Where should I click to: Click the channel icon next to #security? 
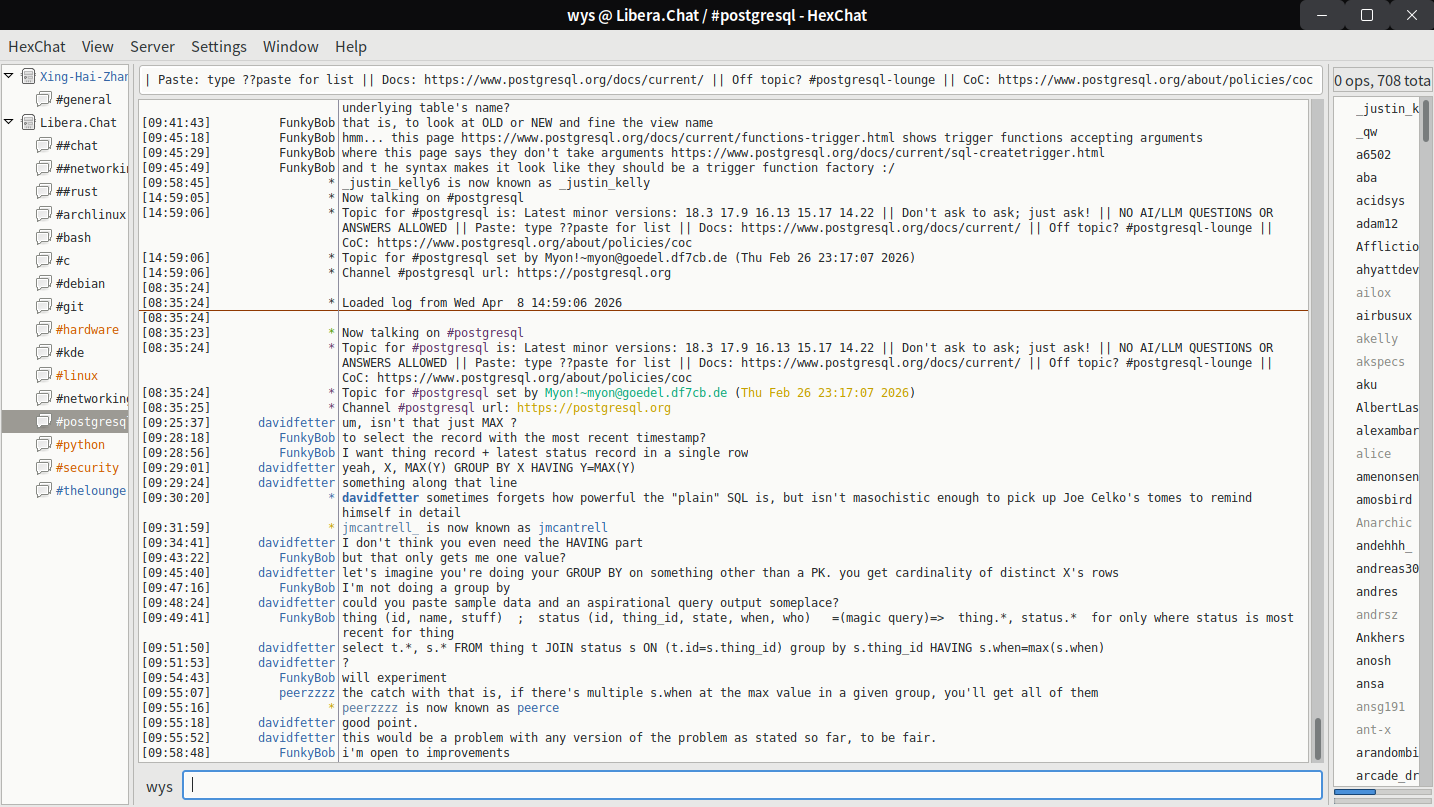point(43,467)
